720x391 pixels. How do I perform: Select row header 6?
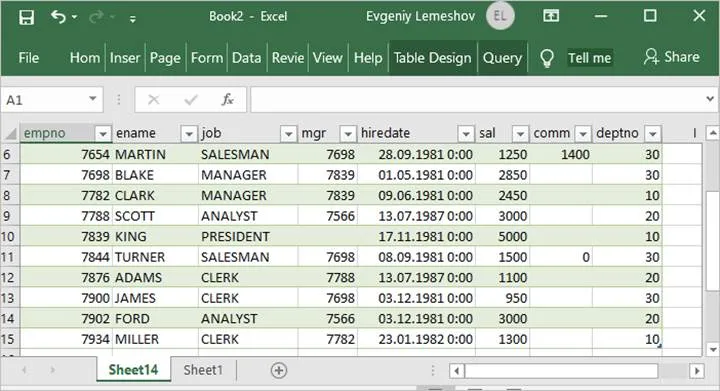point(9,154)
